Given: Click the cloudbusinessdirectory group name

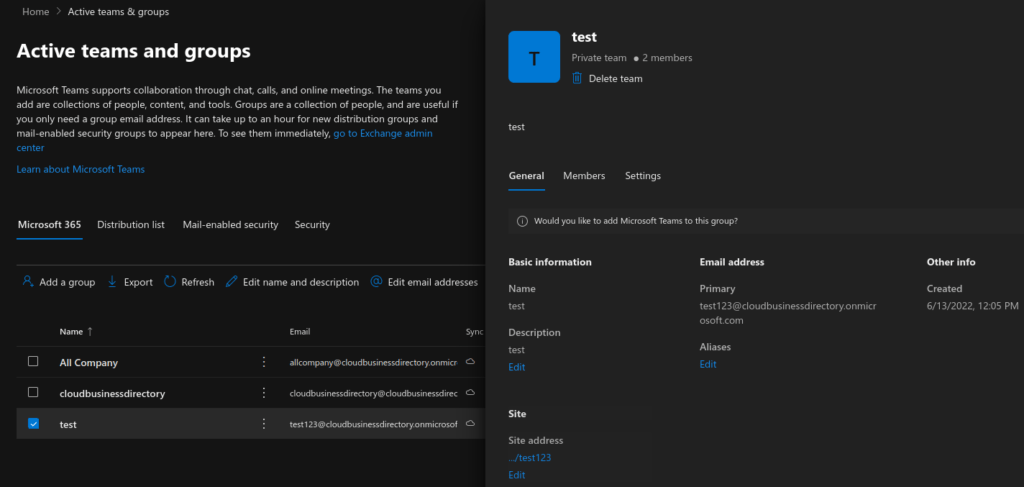Looking at the screenshot, I should [x=112, y=394].
